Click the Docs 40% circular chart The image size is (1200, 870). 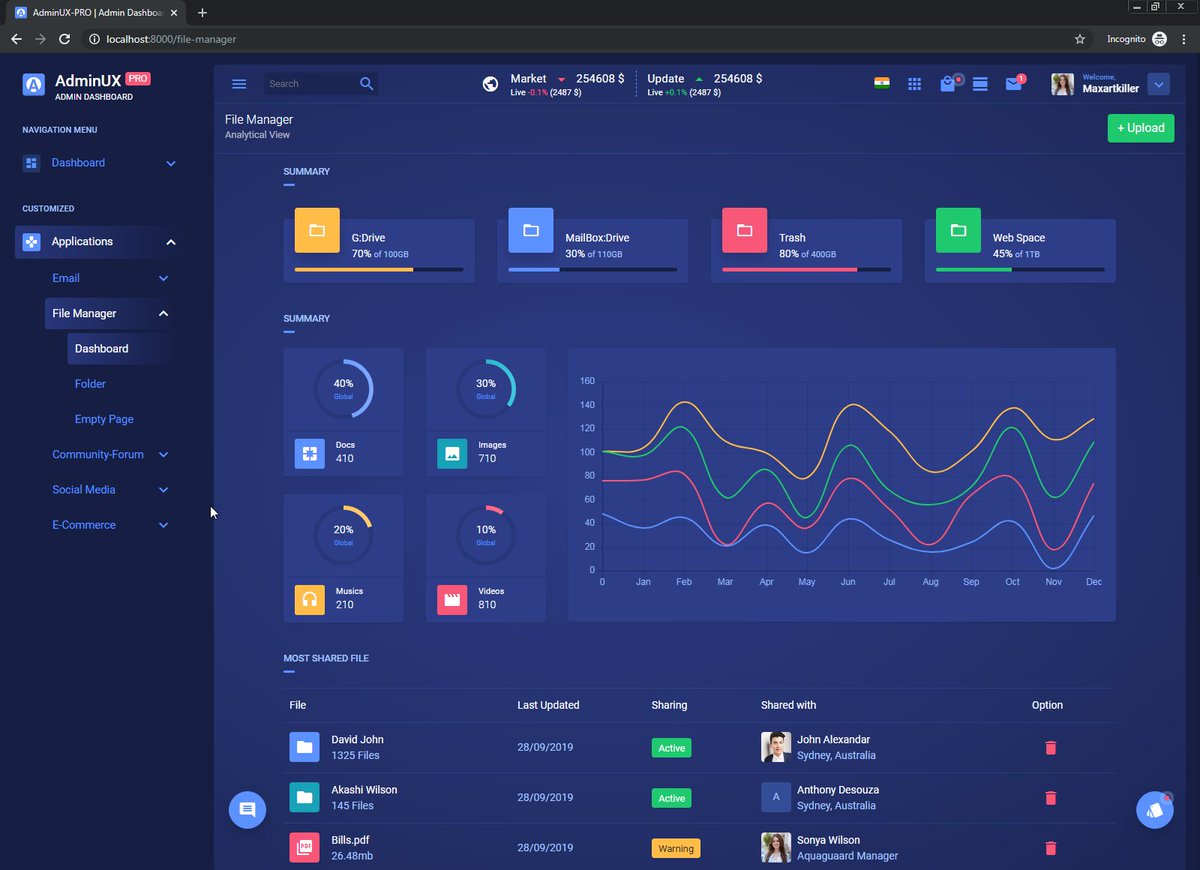343,388
